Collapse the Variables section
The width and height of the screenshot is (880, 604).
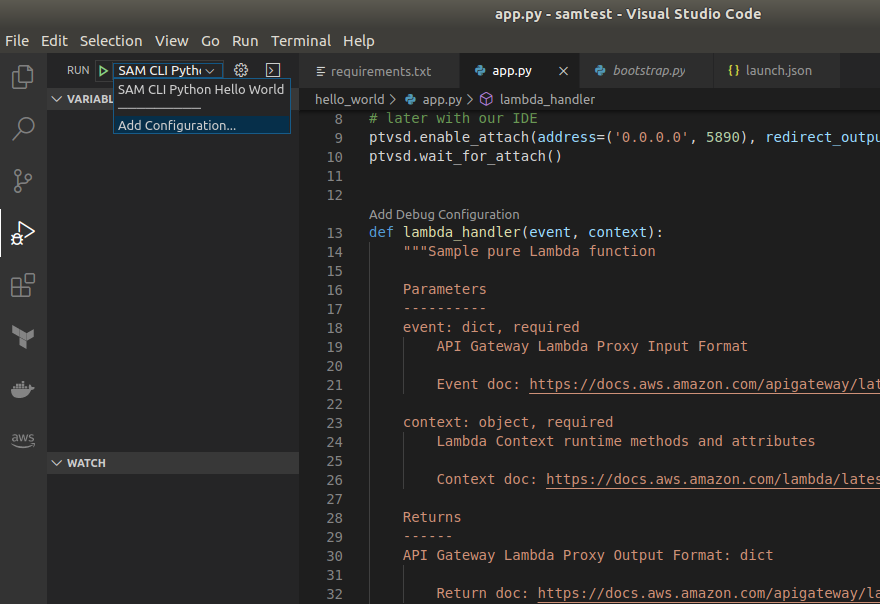tap(57, 99)
